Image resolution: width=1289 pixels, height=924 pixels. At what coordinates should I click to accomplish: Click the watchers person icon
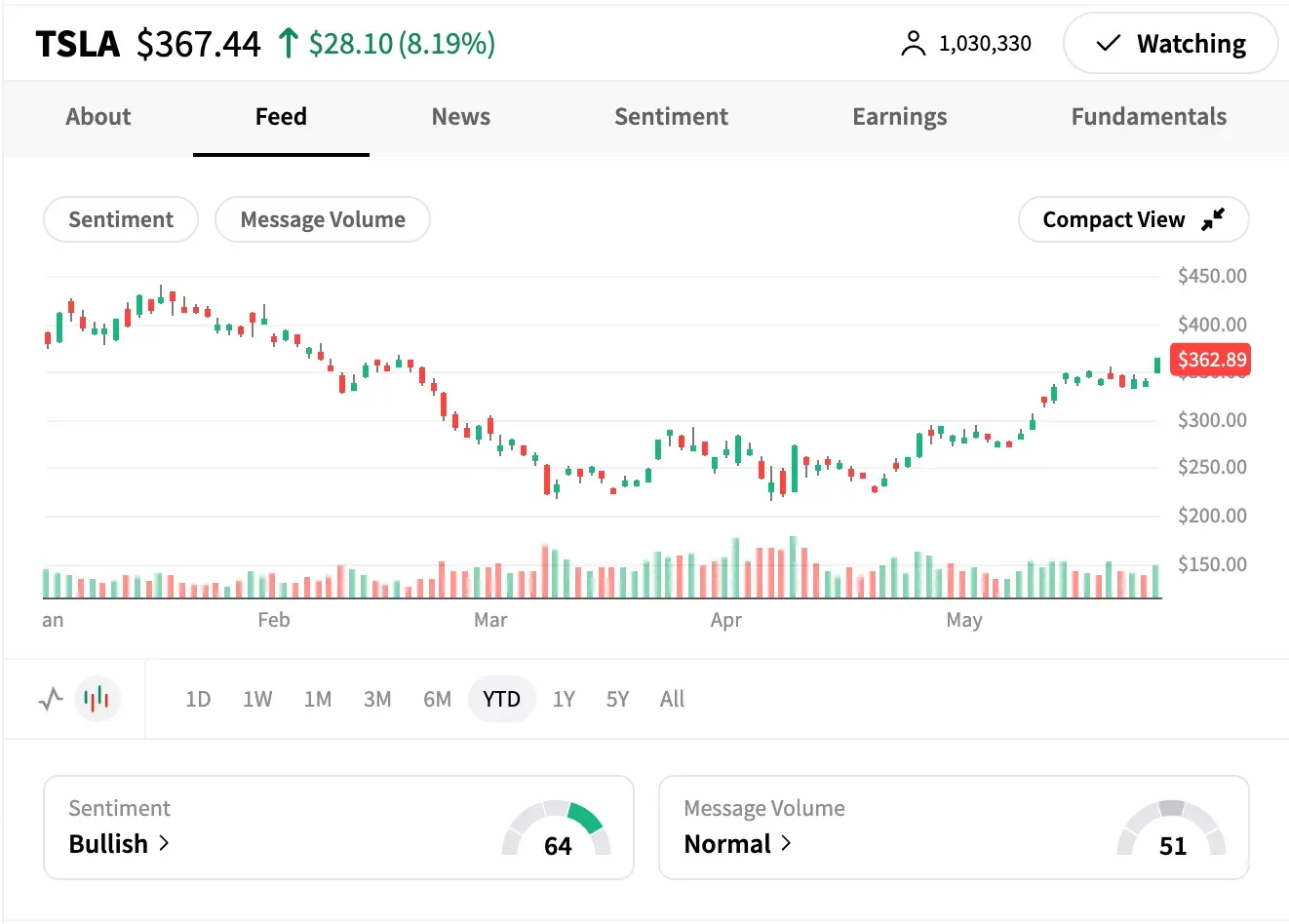(913, 44)
